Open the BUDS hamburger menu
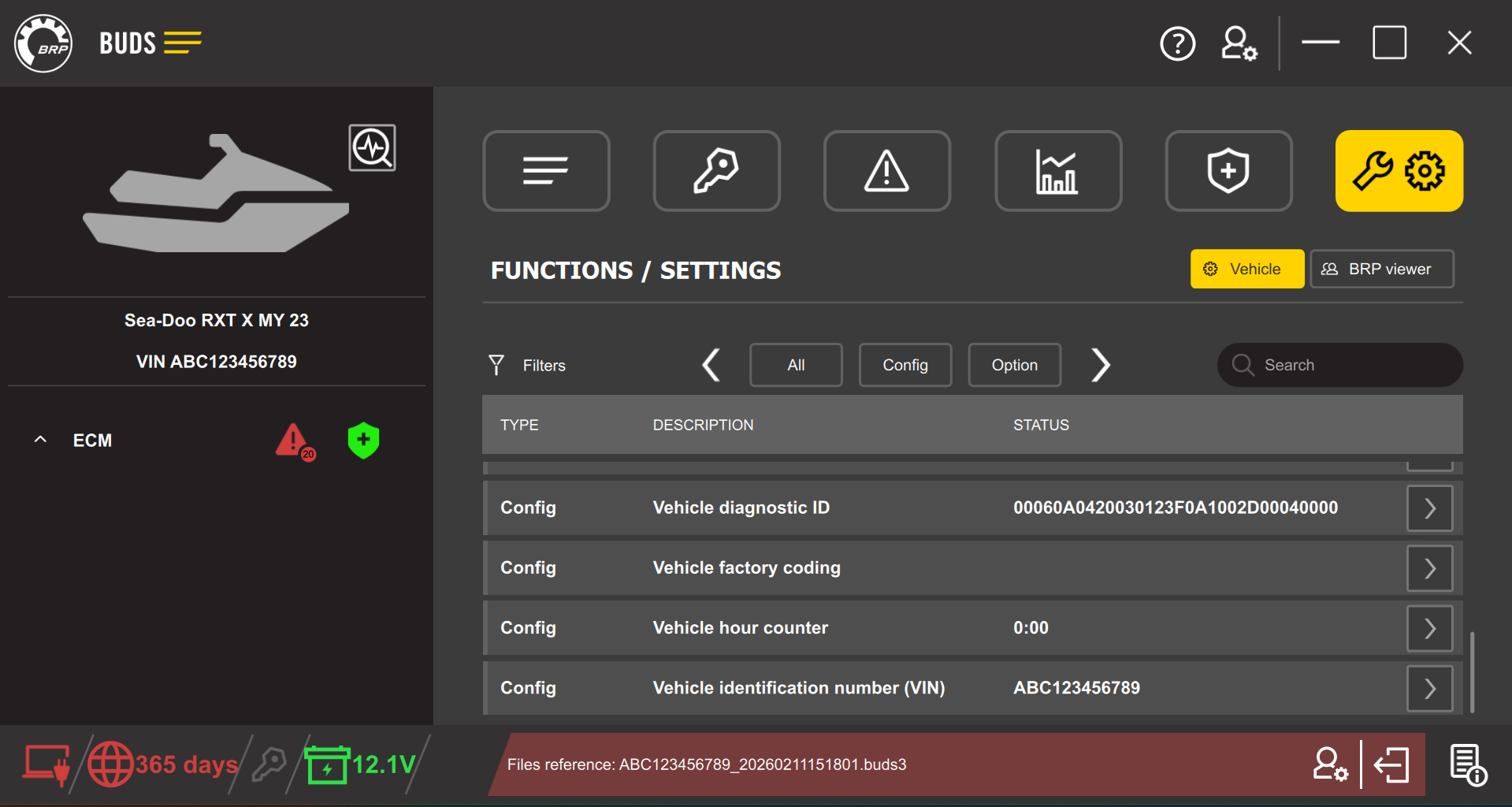This screenshot has height=807, width=1512. (184, 43)
